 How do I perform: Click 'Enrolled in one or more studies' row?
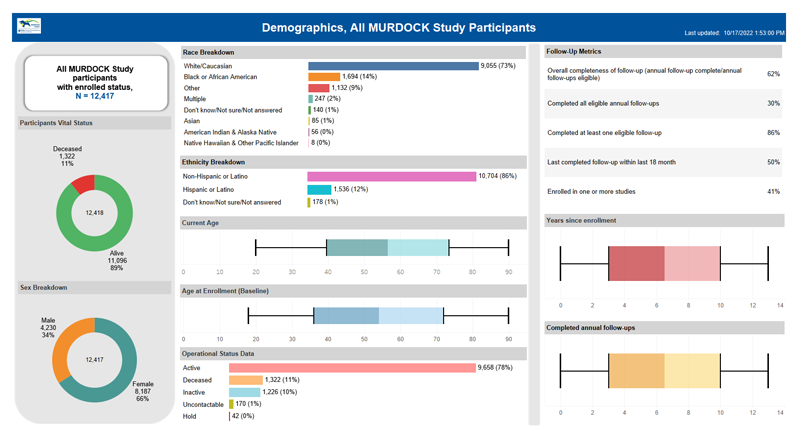664,192
